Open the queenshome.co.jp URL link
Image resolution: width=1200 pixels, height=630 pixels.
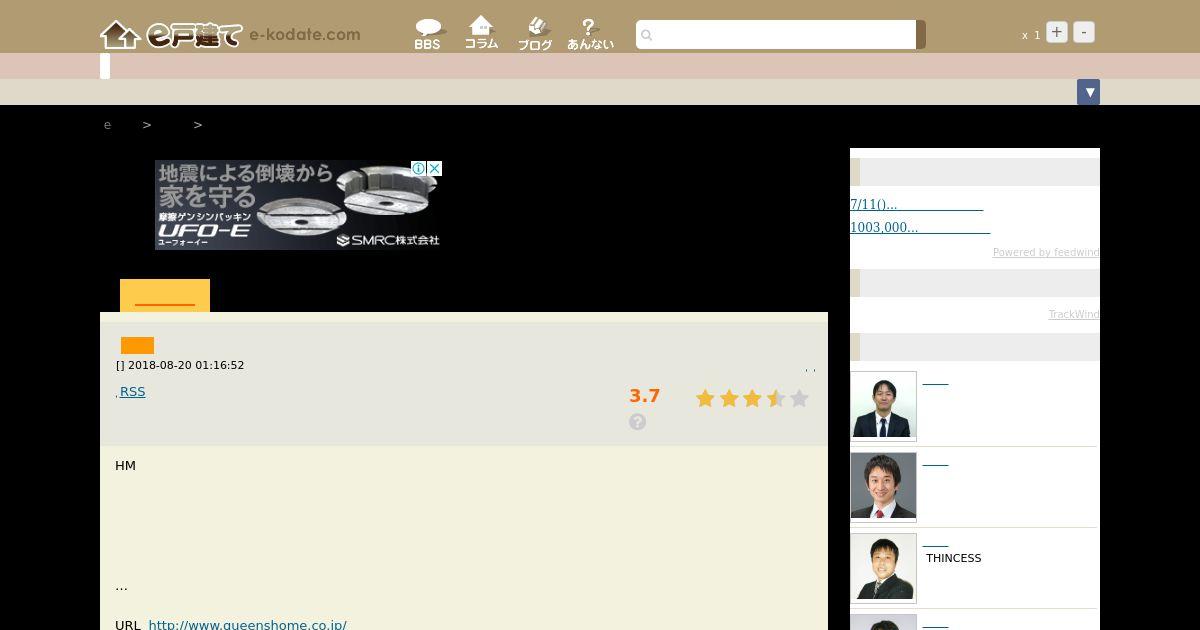[x=248, y=625]
